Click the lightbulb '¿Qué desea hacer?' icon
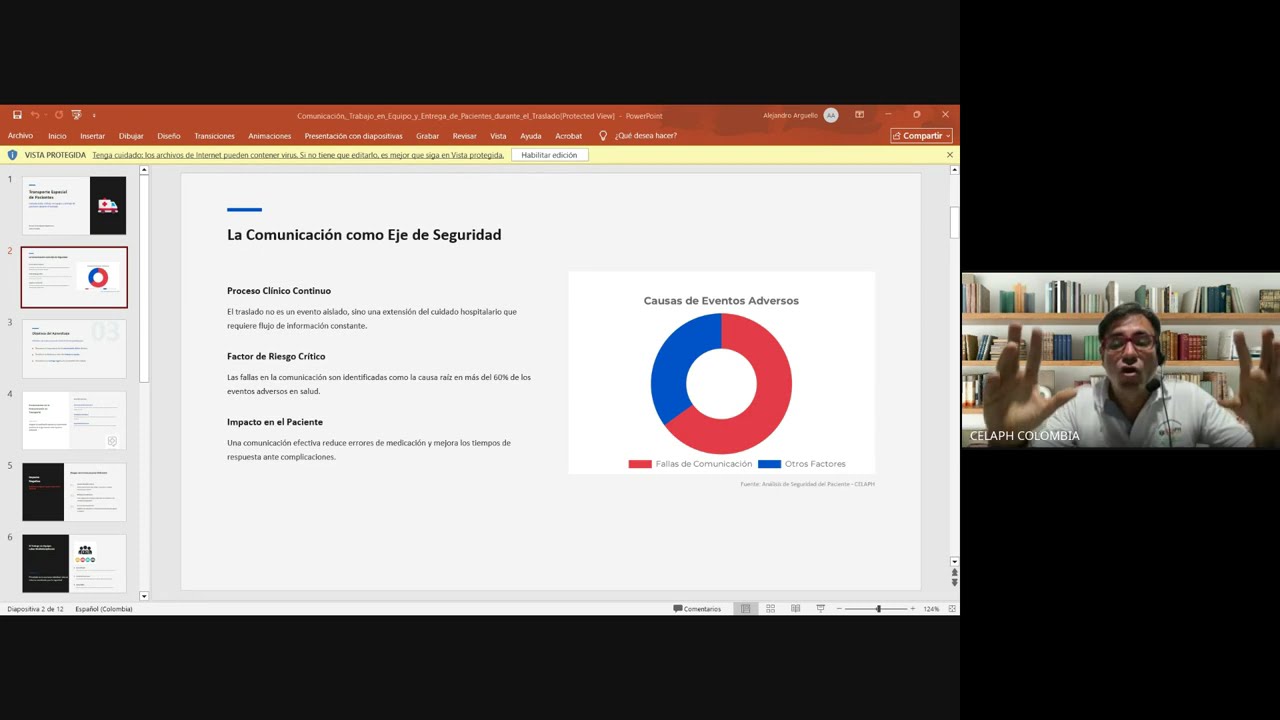 pyautogui.click(x=603, y=136)
